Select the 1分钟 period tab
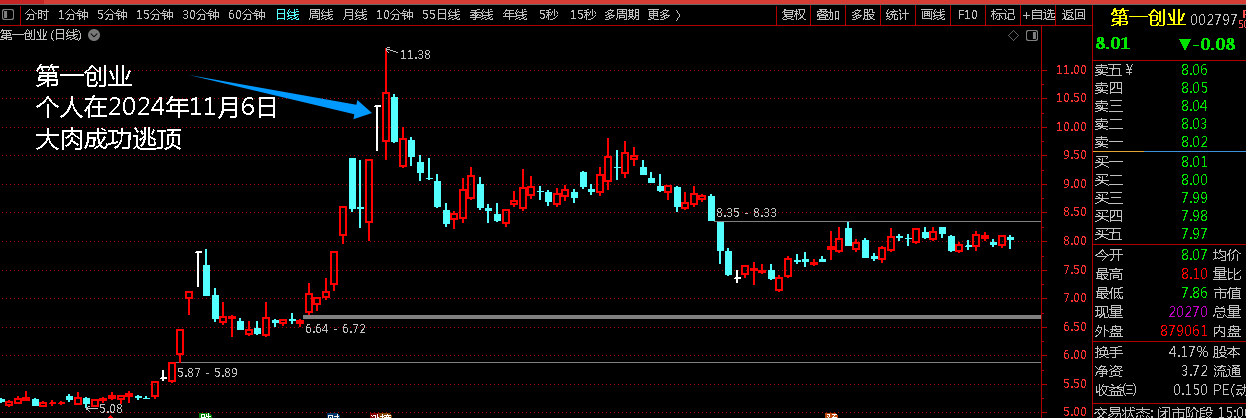1246x418 pixels. pyautogui.click(x=72, y=15)
